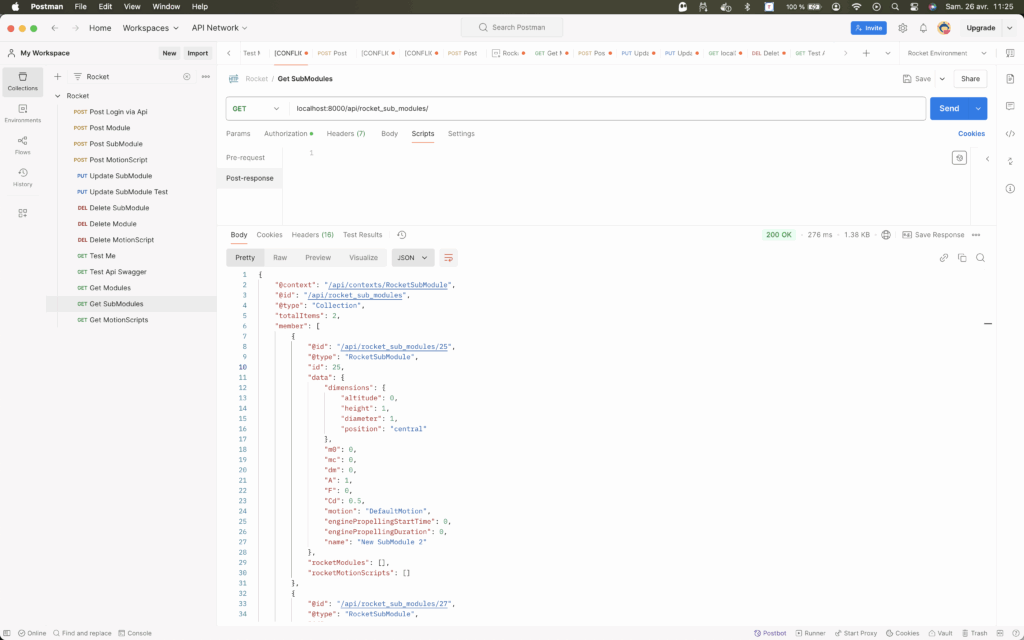The height and width of the screenshot is (640, 1024).
Task: Open documentation pane icon in right sidebar
Action: point(1010,78)
